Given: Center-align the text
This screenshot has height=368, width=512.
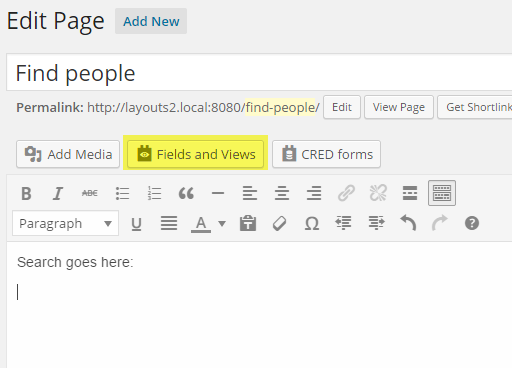Looking at the screenshot, I should [x=282, y=193].
